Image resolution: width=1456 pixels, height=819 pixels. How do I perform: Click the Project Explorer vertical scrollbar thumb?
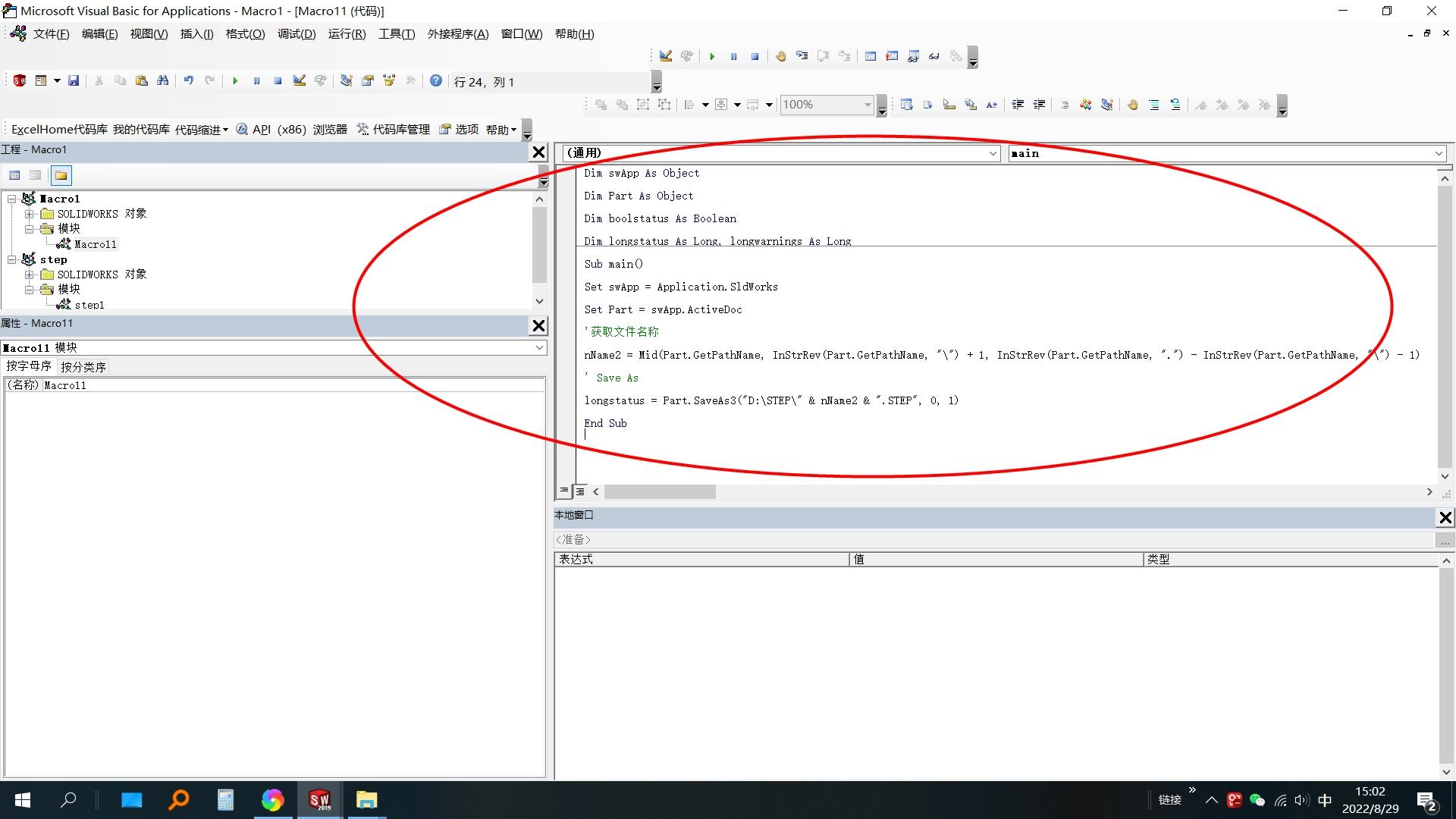[x=539, y=244]
